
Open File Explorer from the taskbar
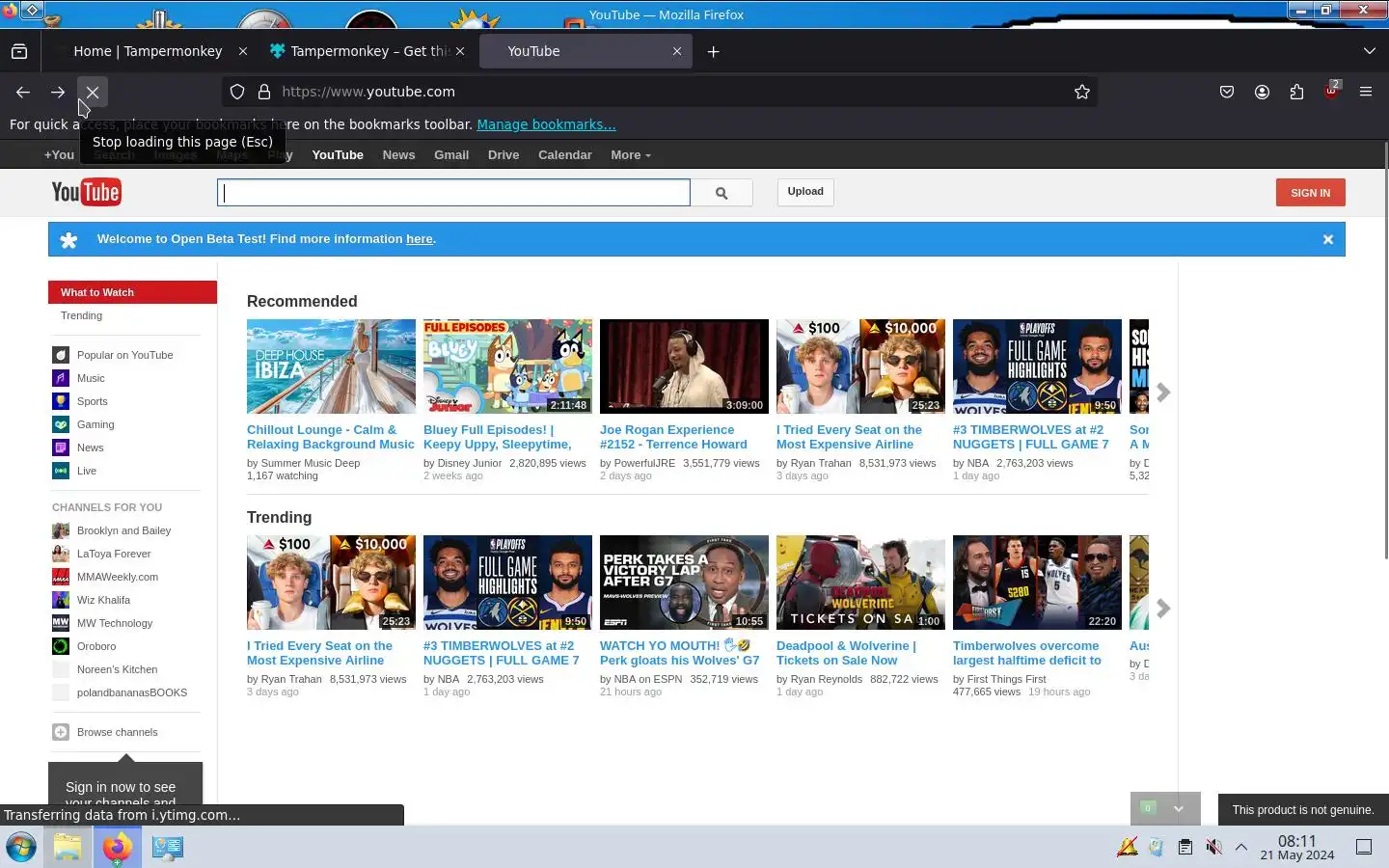(68, 847)
